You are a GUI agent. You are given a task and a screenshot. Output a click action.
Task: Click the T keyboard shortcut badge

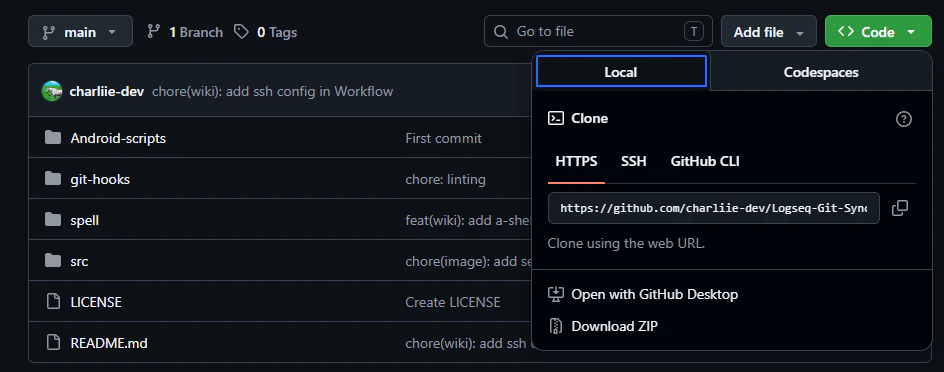[x=694, y=32]
